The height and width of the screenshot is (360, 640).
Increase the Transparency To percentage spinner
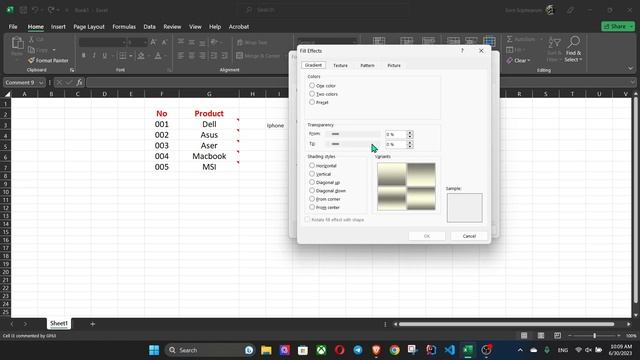pos(410,142)
